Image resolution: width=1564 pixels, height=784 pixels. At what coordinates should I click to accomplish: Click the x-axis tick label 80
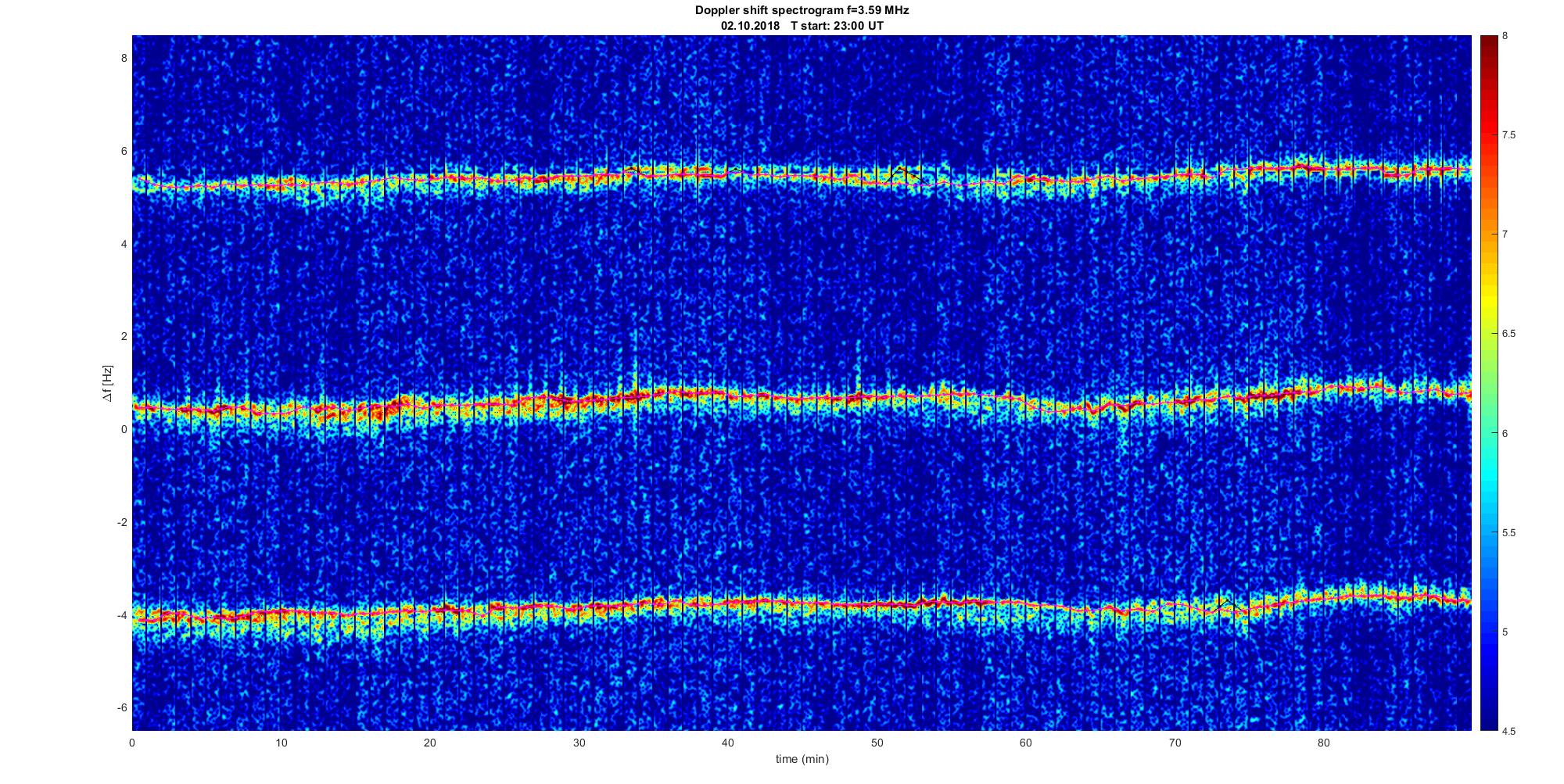pyautogui.click(x=1324, y=742)
